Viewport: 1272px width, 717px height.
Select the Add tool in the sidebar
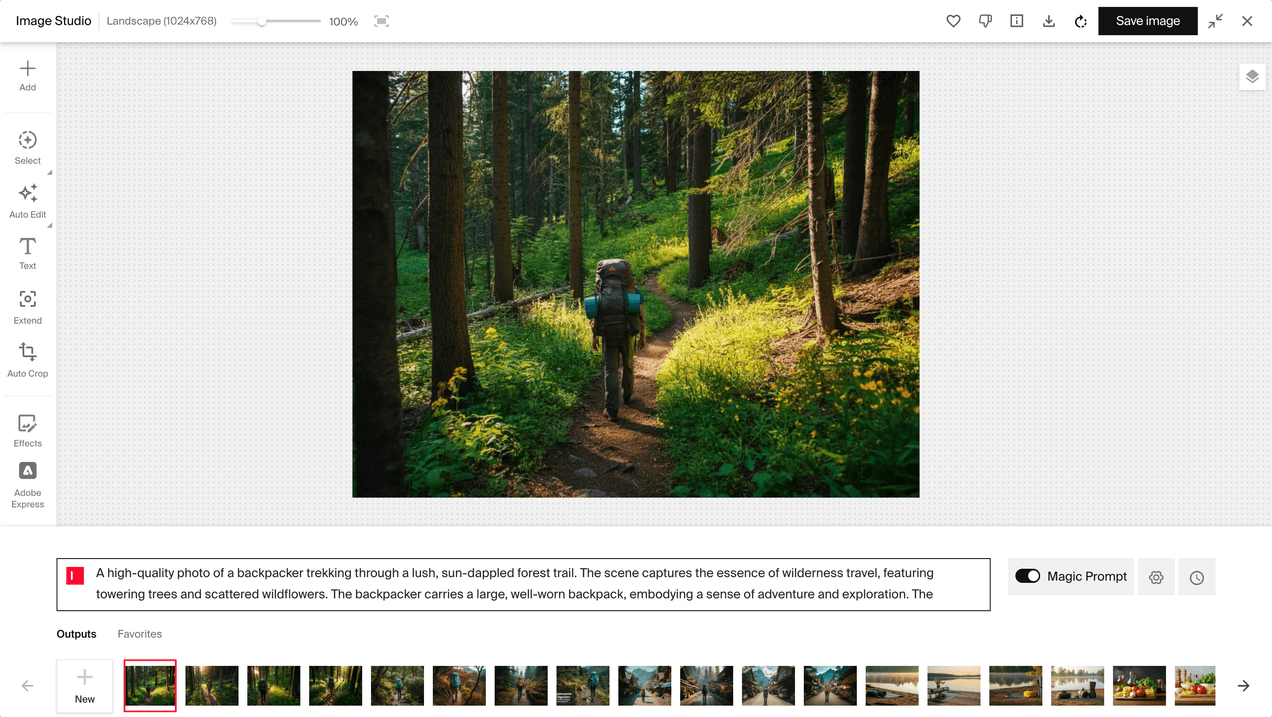coord(27,73)
